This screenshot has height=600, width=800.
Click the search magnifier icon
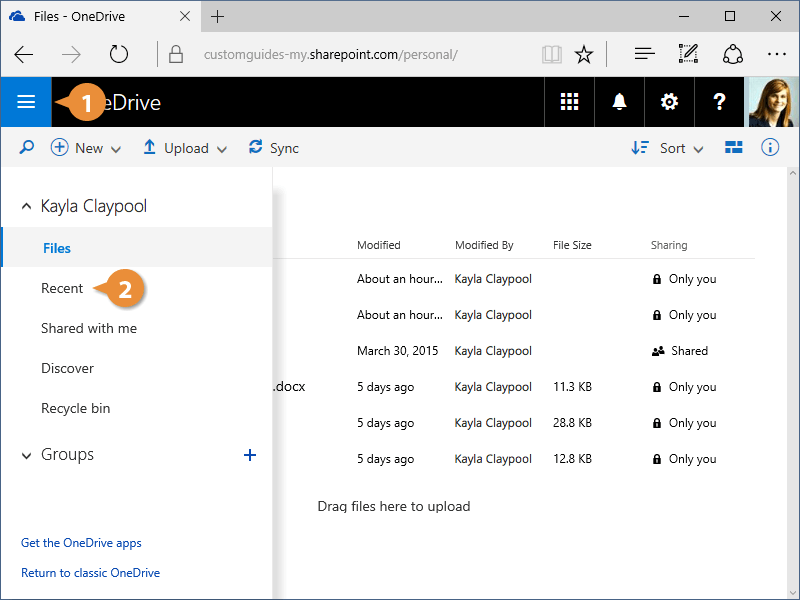(x=27, y=148)
